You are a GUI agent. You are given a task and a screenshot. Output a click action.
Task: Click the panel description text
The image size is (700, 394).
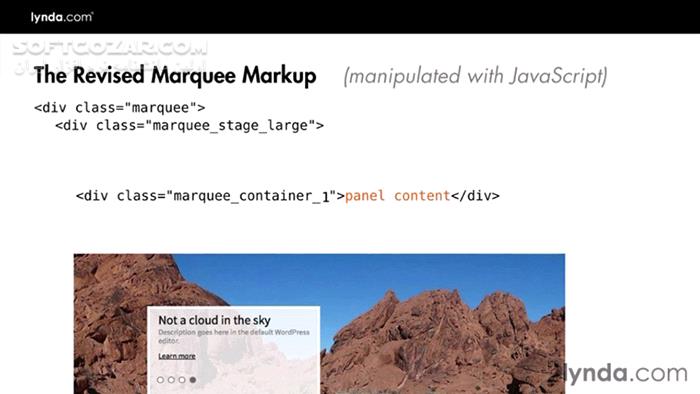tap(233, 336)
